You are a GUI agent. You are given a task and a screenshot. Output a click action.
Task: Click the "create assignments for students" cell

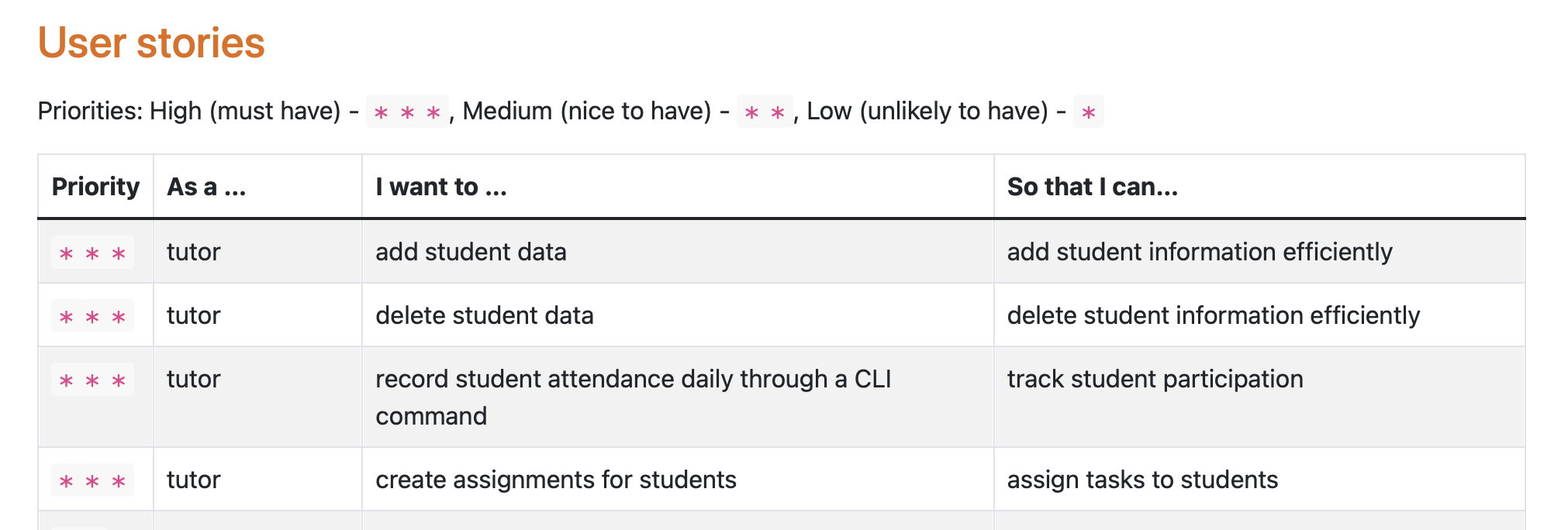coord(555,480)
